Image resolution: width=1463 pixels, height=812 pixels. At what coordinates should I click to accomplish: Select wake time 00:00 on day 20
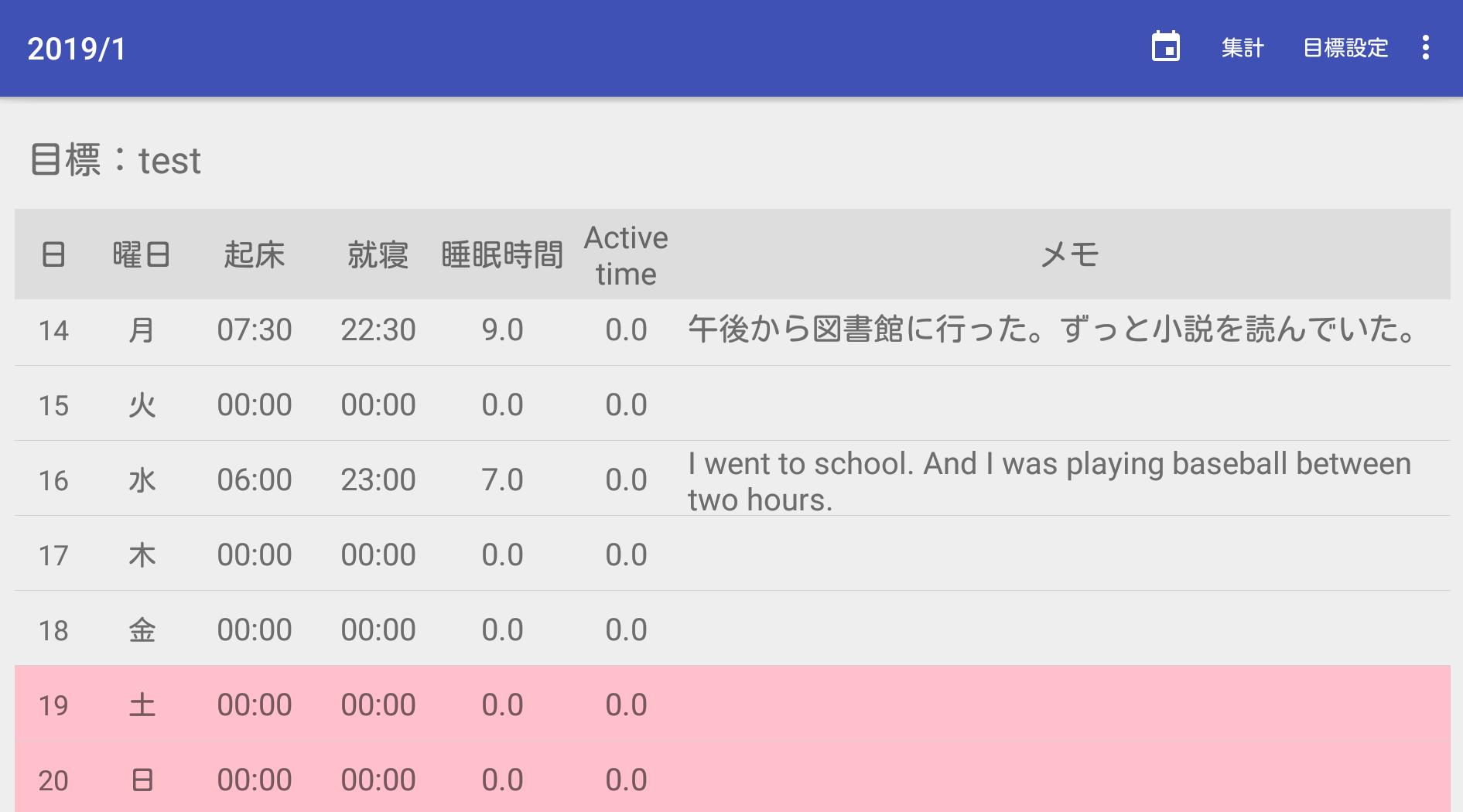(255, 780)
